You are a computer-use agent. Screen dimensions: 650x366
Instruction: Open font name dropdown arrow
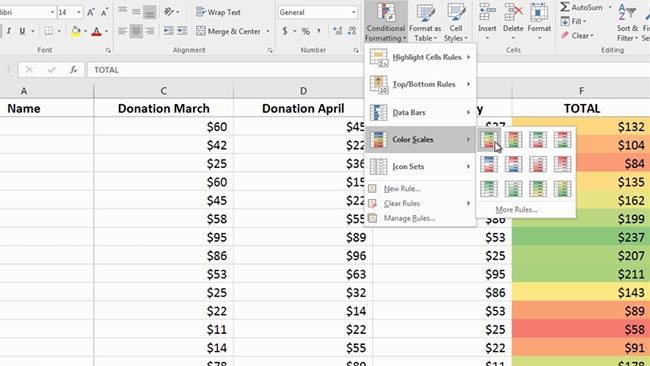(x=52, y=12)
